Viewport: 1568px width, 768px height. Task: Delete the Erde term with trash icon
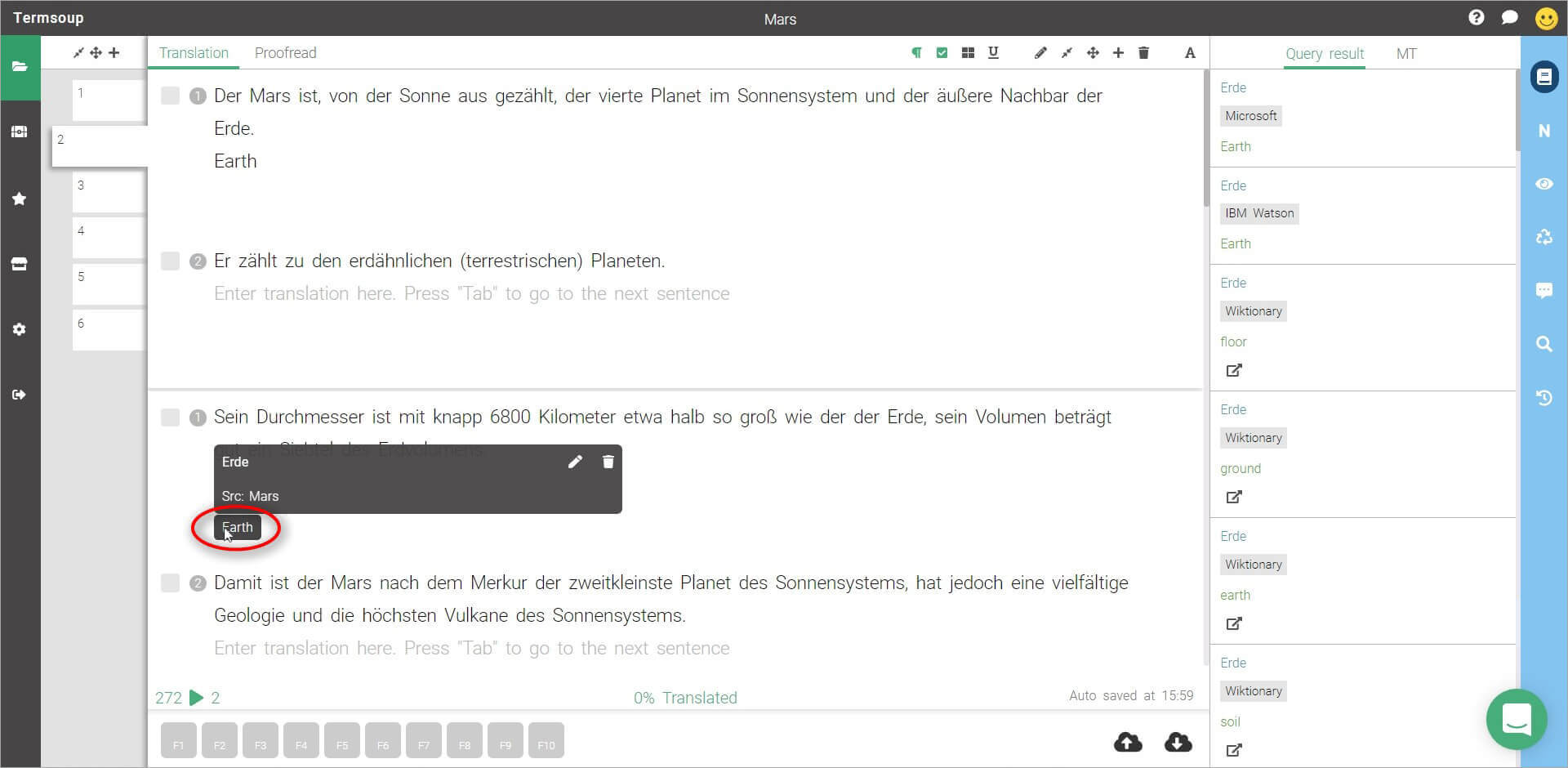608,462
